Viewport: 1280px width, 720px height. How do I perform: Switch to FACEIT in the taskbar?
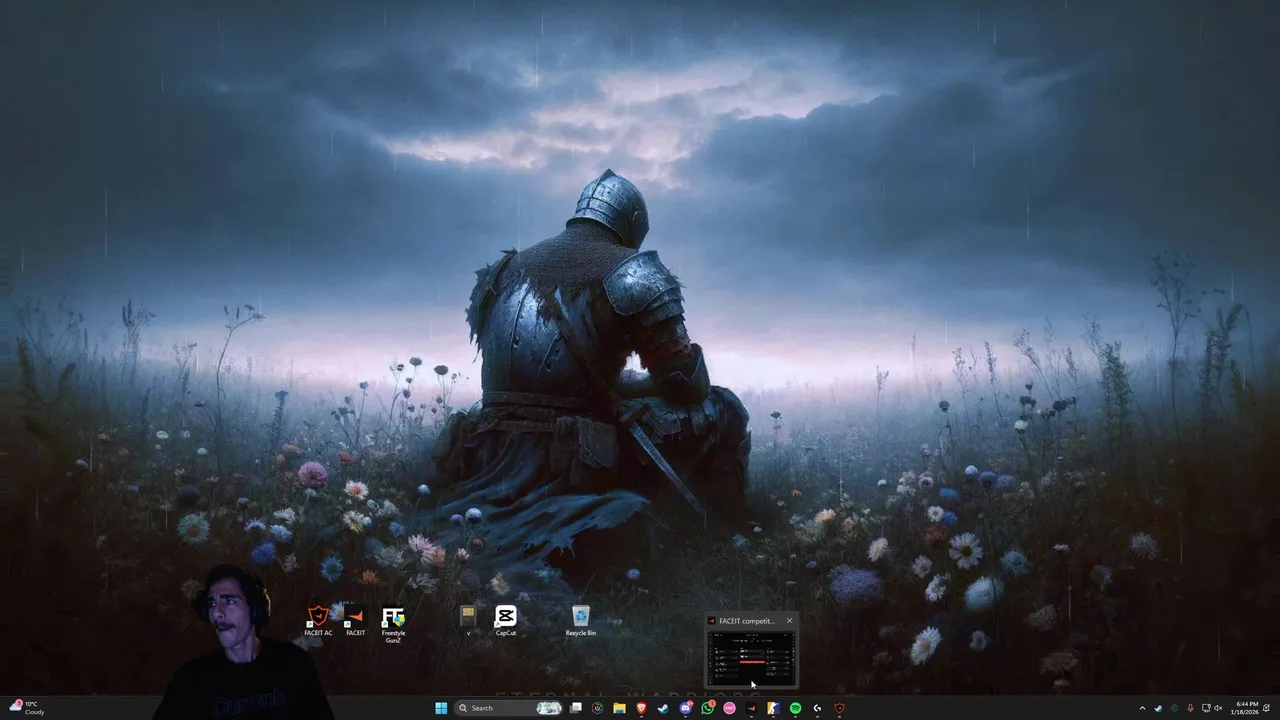751,708
